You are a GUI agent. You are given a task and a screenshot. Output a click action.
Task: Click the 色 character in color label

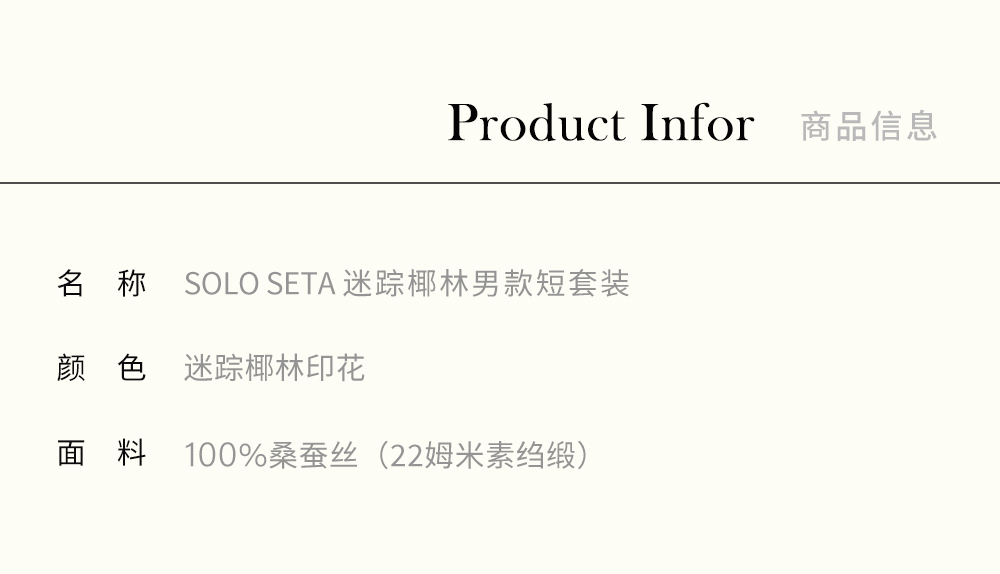[132, 369]
